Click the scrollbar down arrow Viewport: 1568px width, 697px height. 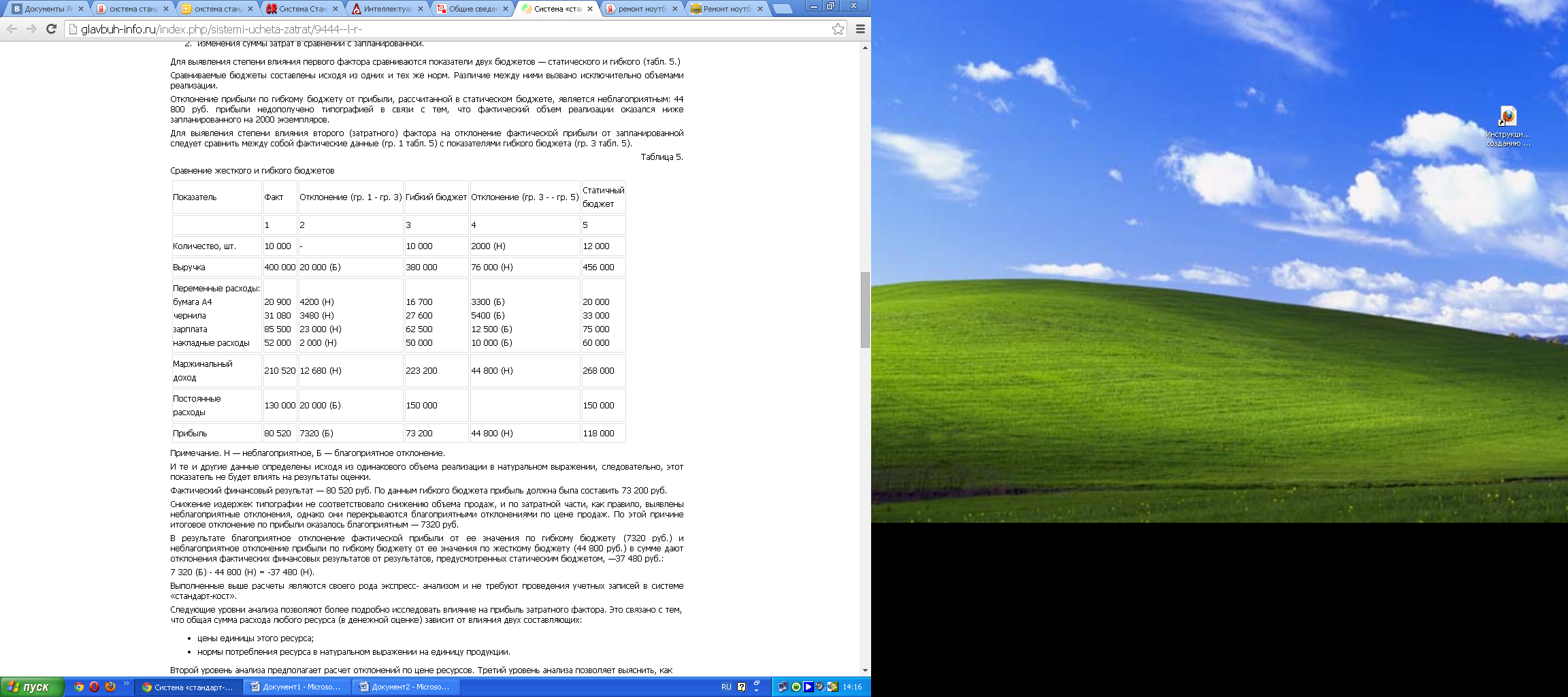pos(865,670)
